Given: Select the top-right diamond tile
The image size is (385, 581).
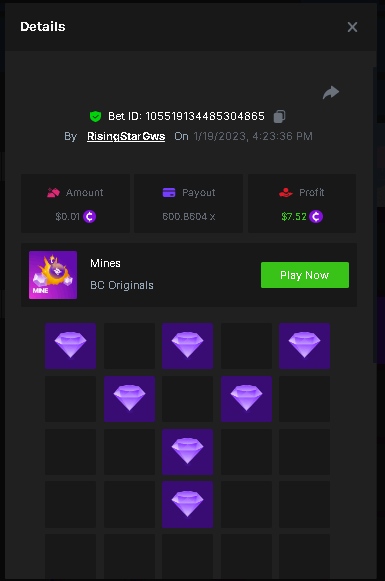Looking at the screenshot, I should [304, 346].
